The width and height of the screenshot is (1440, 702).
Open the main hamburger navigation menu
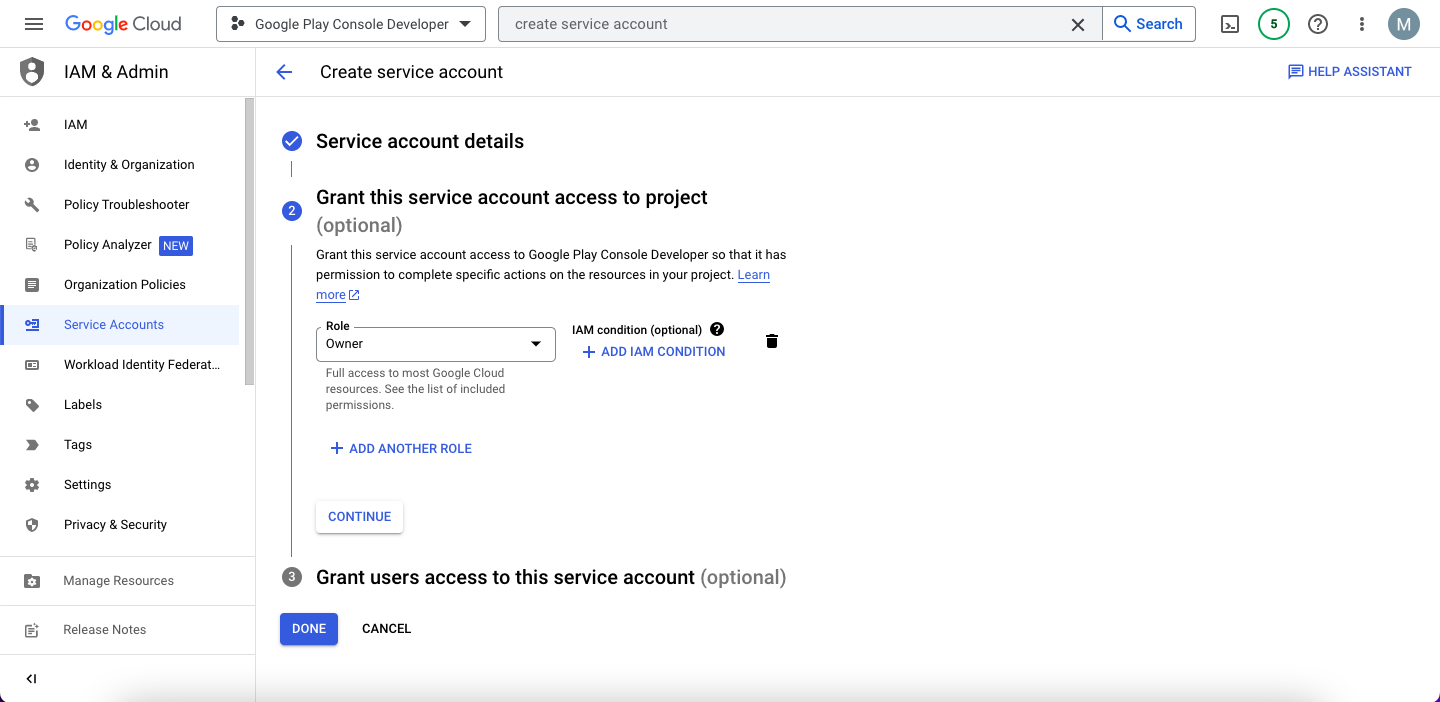33,24
